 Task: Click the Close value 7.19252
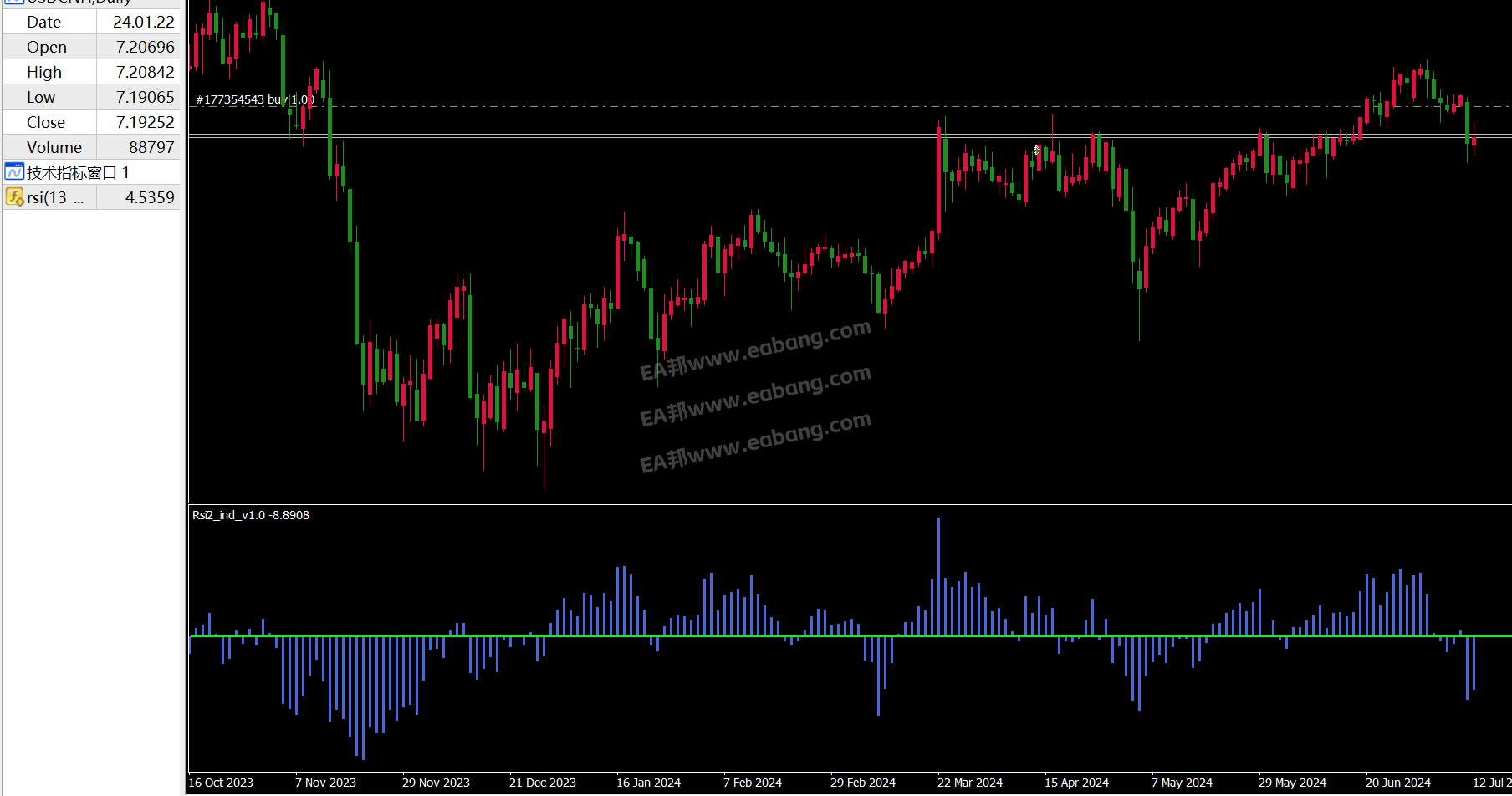point(146,122)
